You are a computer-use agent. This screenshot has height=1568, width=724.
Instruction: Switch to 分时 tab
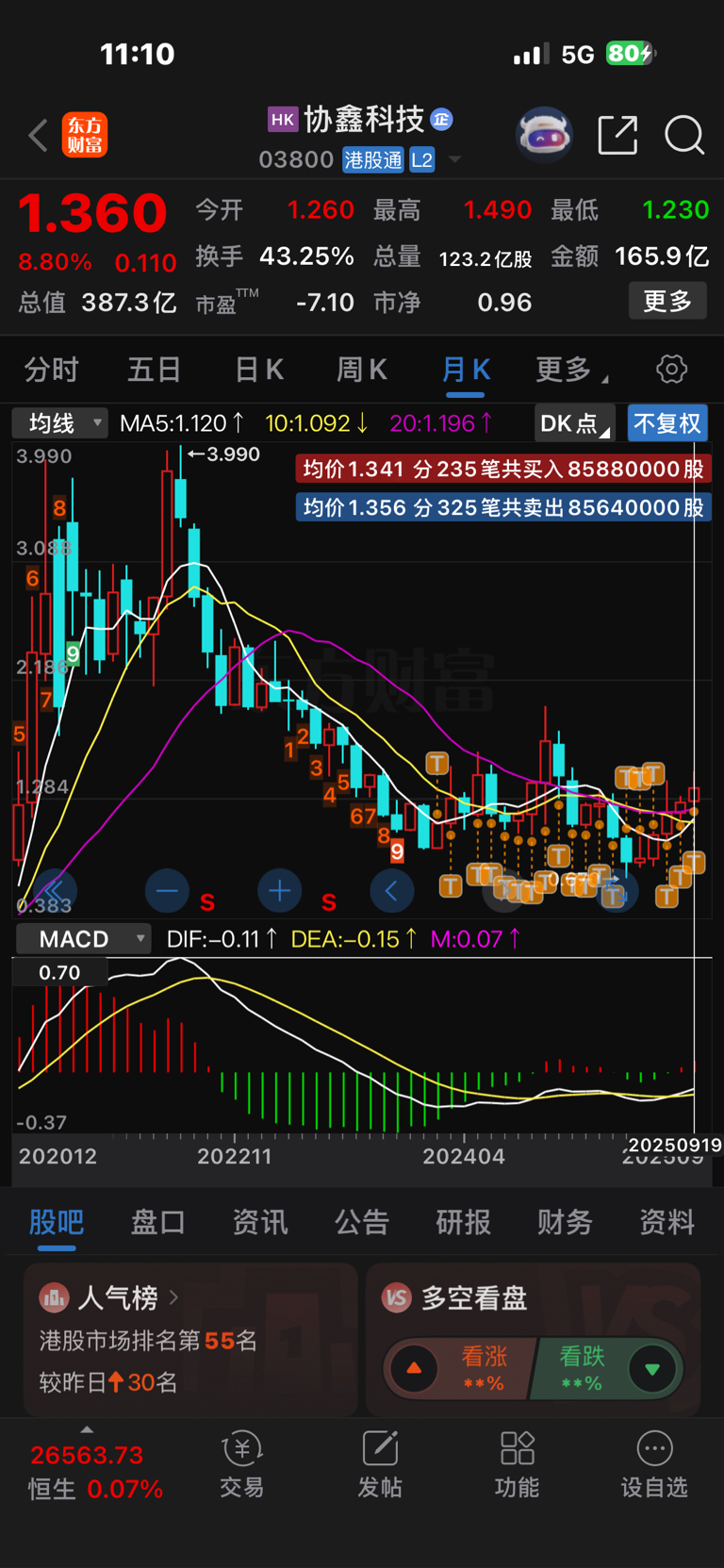51,370
